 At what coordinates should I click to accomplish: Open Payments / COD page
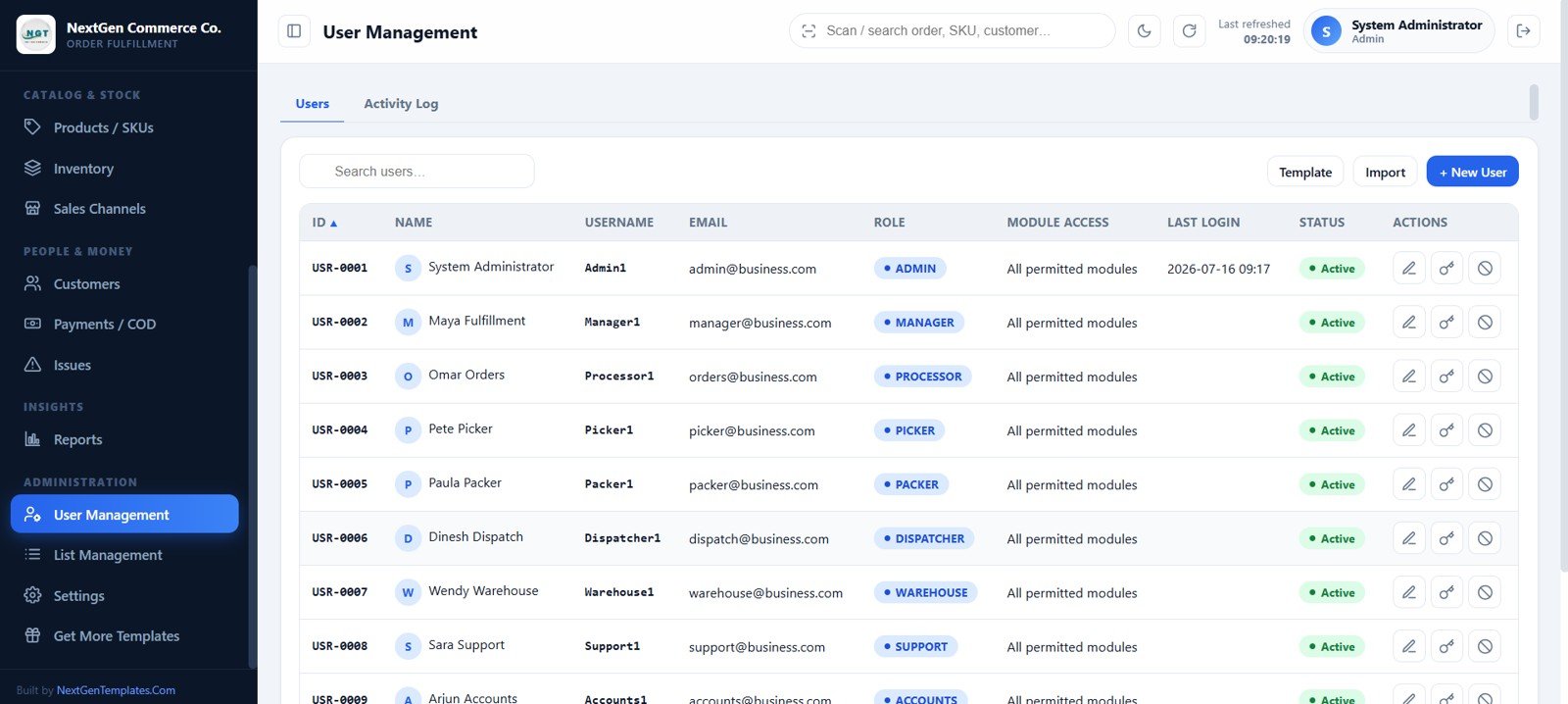[124, 325]
